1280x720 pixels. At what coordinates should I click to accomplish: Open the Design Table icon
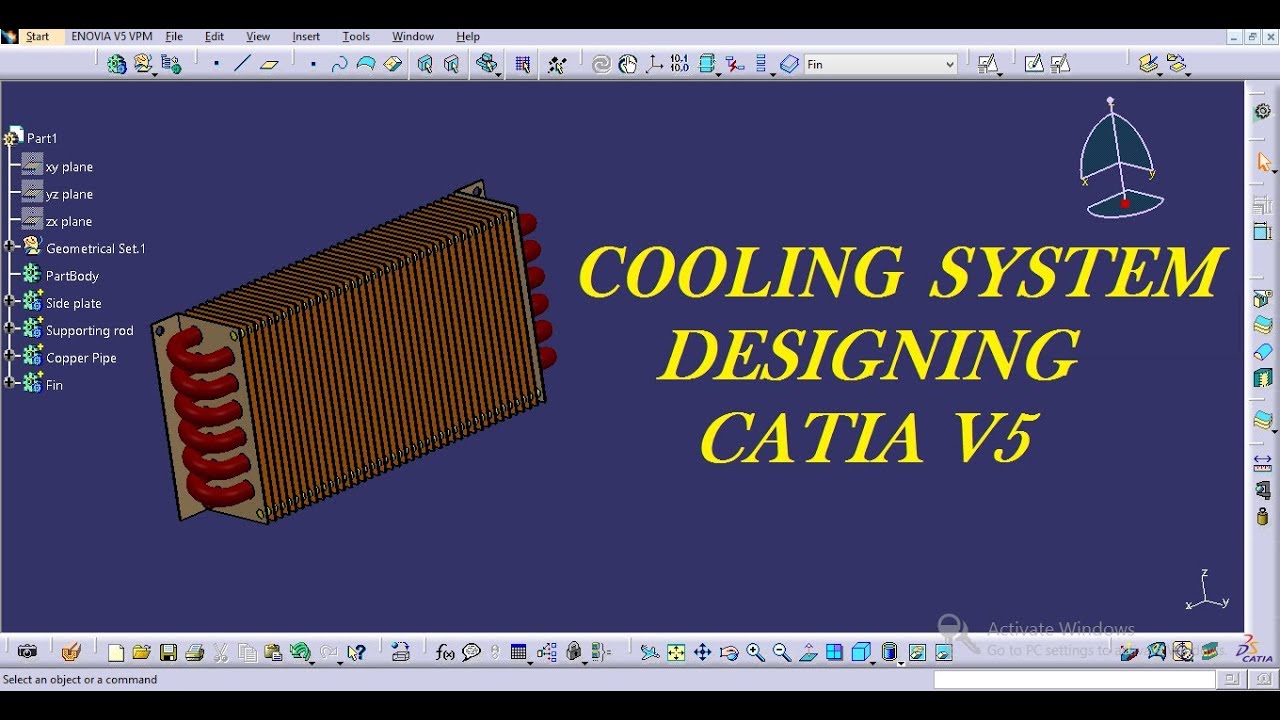[518, 653]
